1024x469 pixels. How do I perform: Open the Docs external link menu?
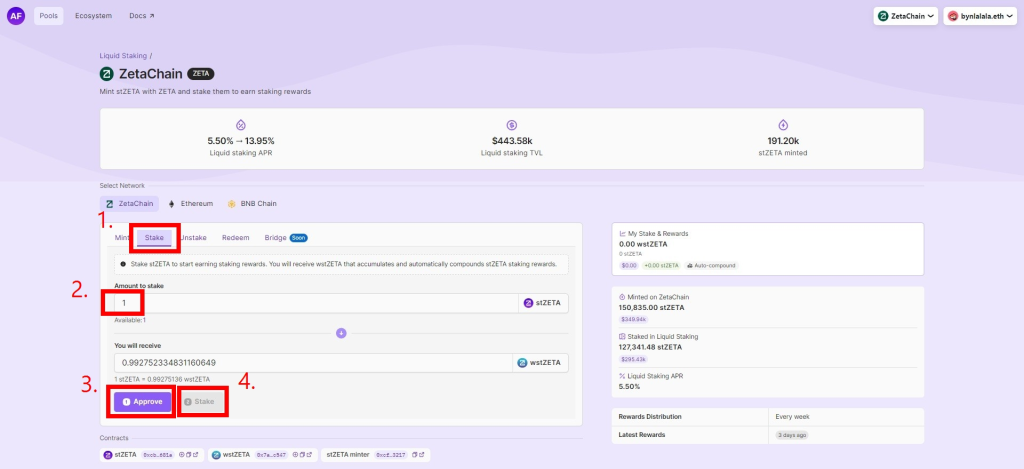point(142,16)
